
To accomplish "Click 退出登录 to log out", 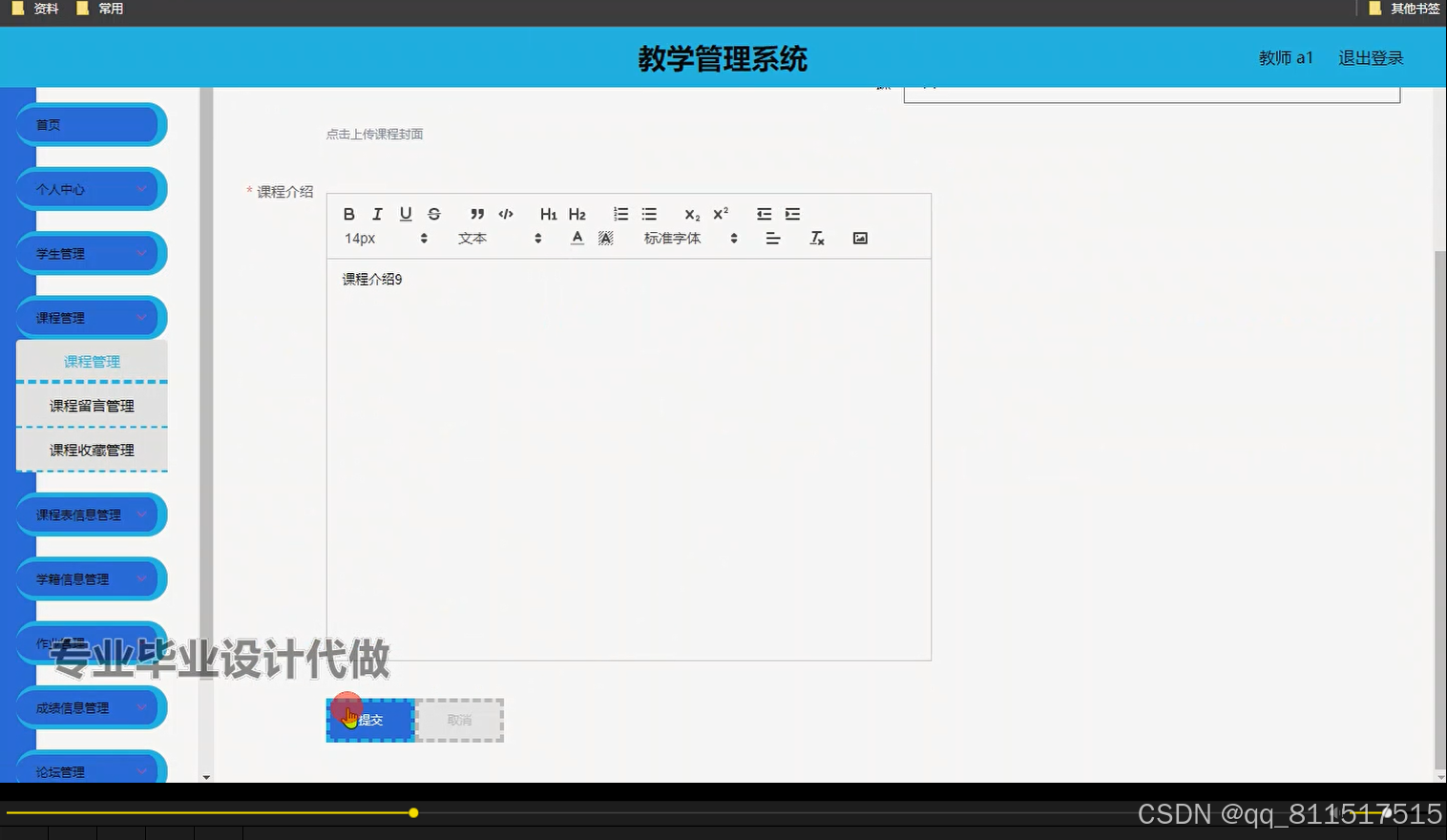I will point(1370,57).
